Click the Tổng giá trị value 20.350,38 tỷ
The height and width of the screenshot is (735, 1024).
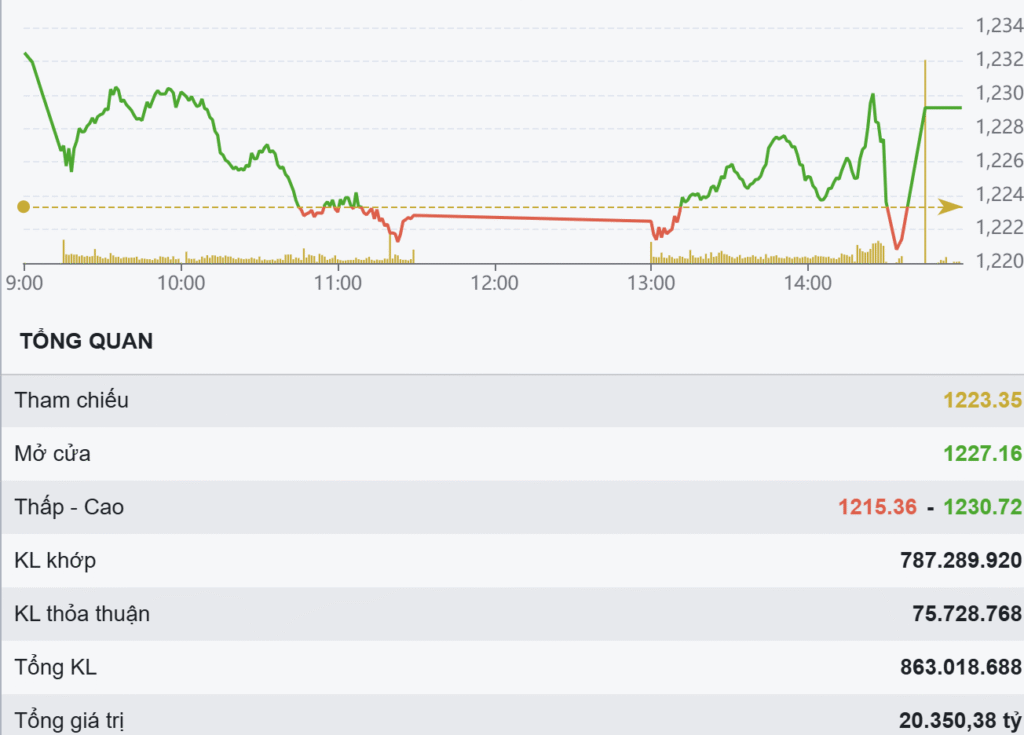click(960, 719)
